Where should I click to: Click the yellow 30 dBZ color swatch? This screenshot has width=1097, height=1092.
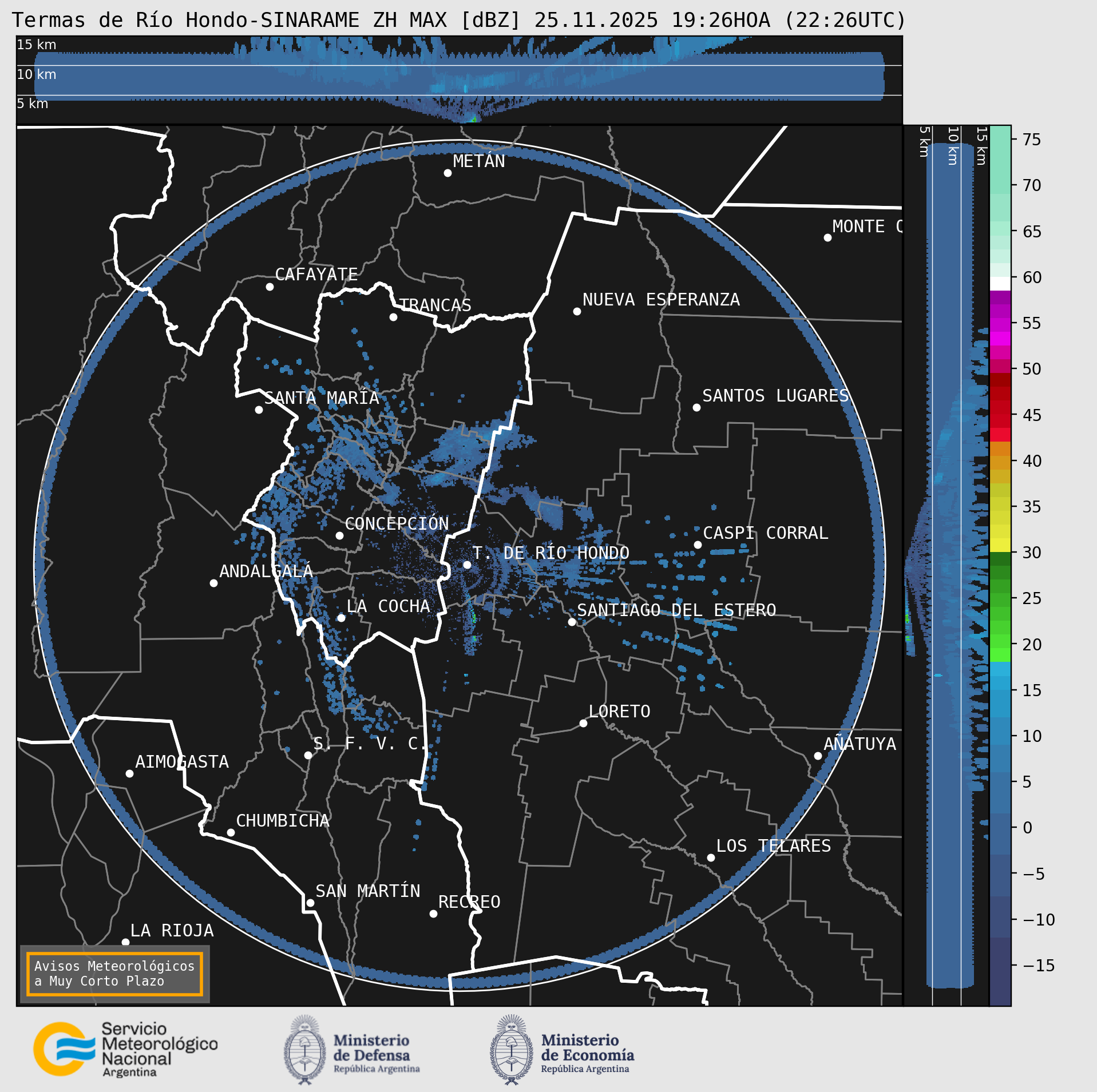click(x=1000, y=545)
